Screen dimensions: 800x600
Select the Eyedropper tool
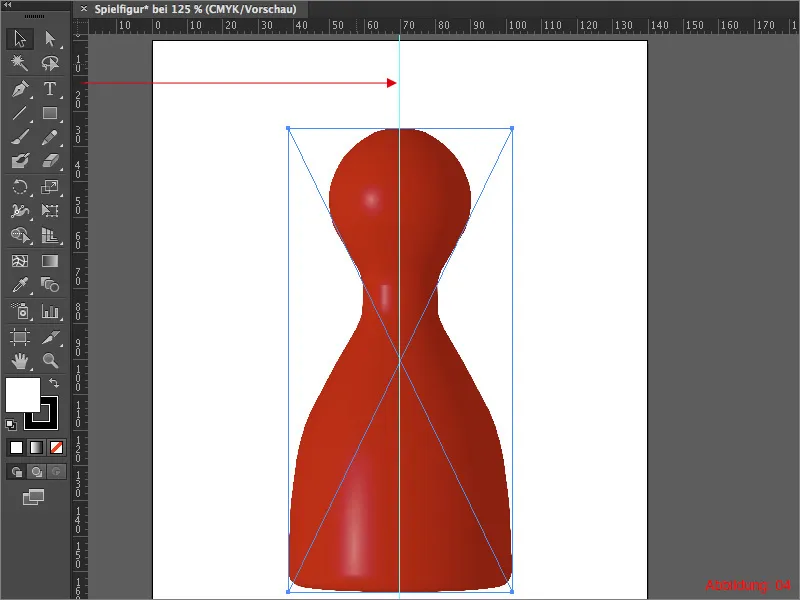20,285
